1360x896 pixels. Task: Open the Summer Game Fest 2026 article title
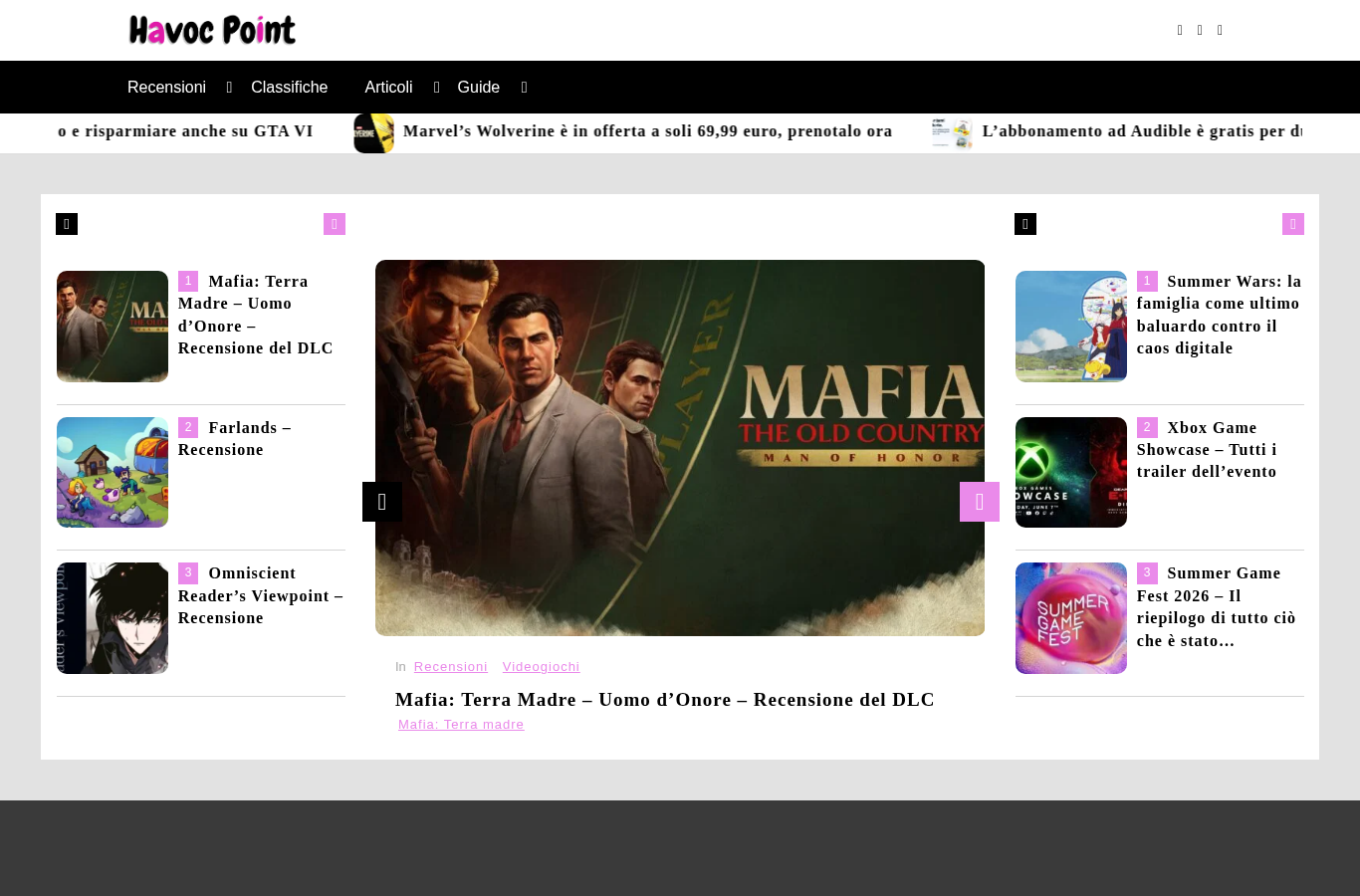[x=1217, y=607]
